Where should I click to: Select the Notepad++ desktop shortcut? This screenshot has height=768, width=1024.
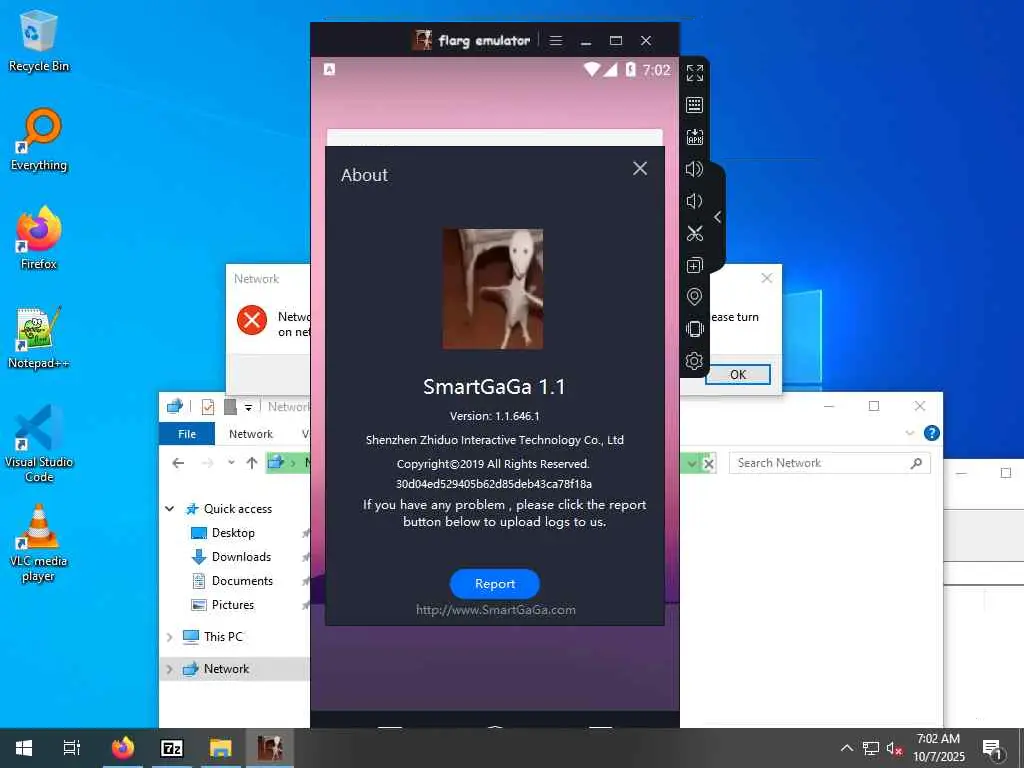pyautogui.click(x=39, y=338)
